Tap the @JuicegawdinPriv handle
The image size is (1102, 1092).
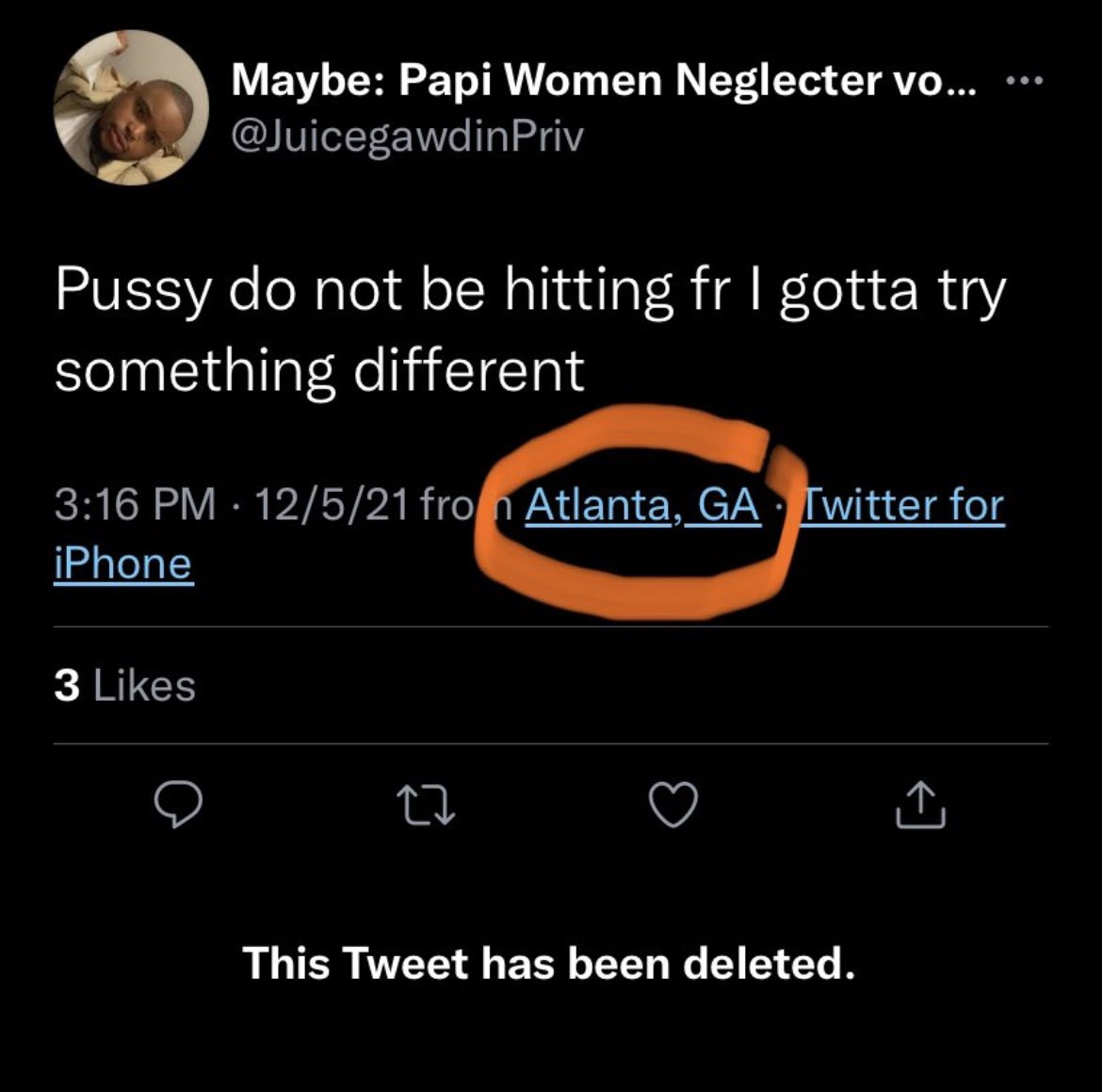(x=407, y=138)
